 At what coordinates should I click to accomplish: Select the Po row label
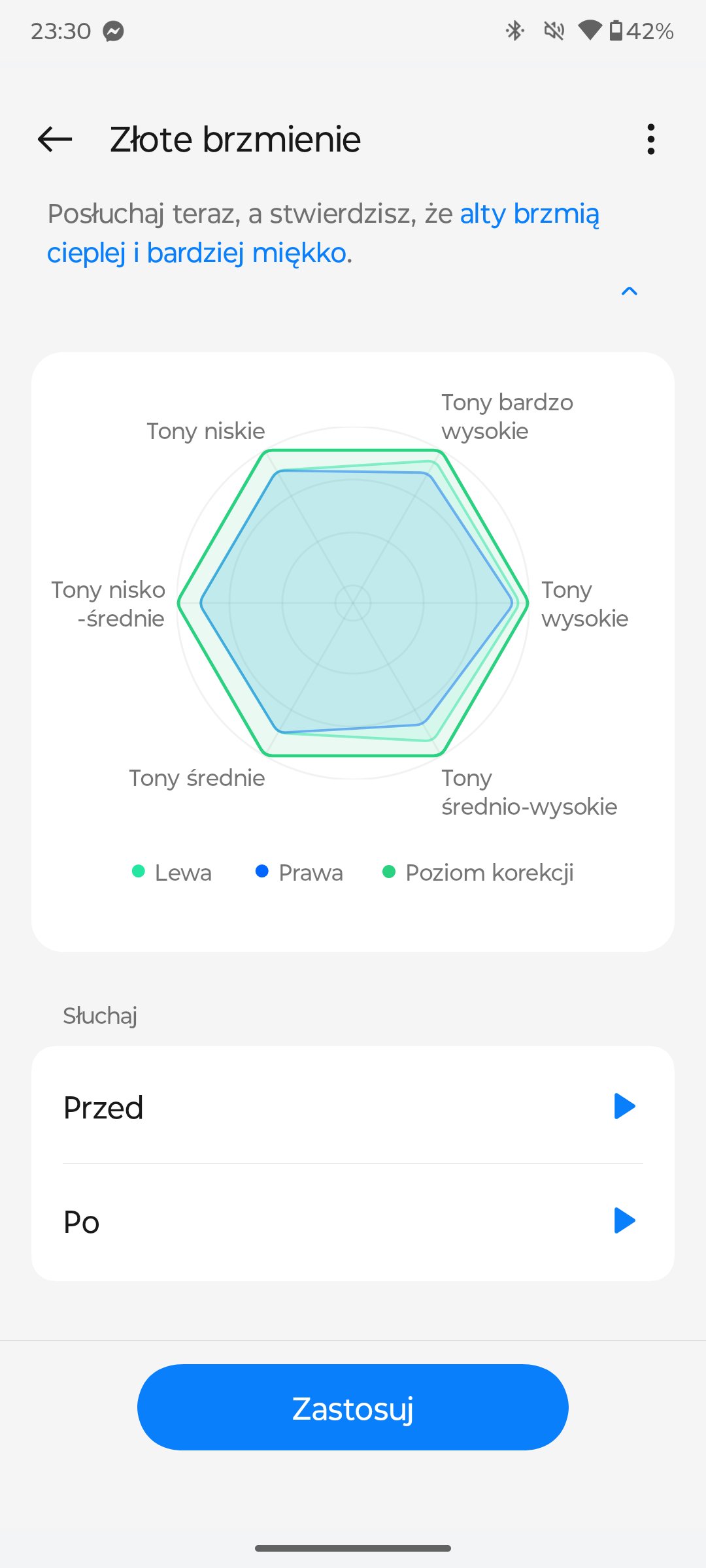[82, 1222]
